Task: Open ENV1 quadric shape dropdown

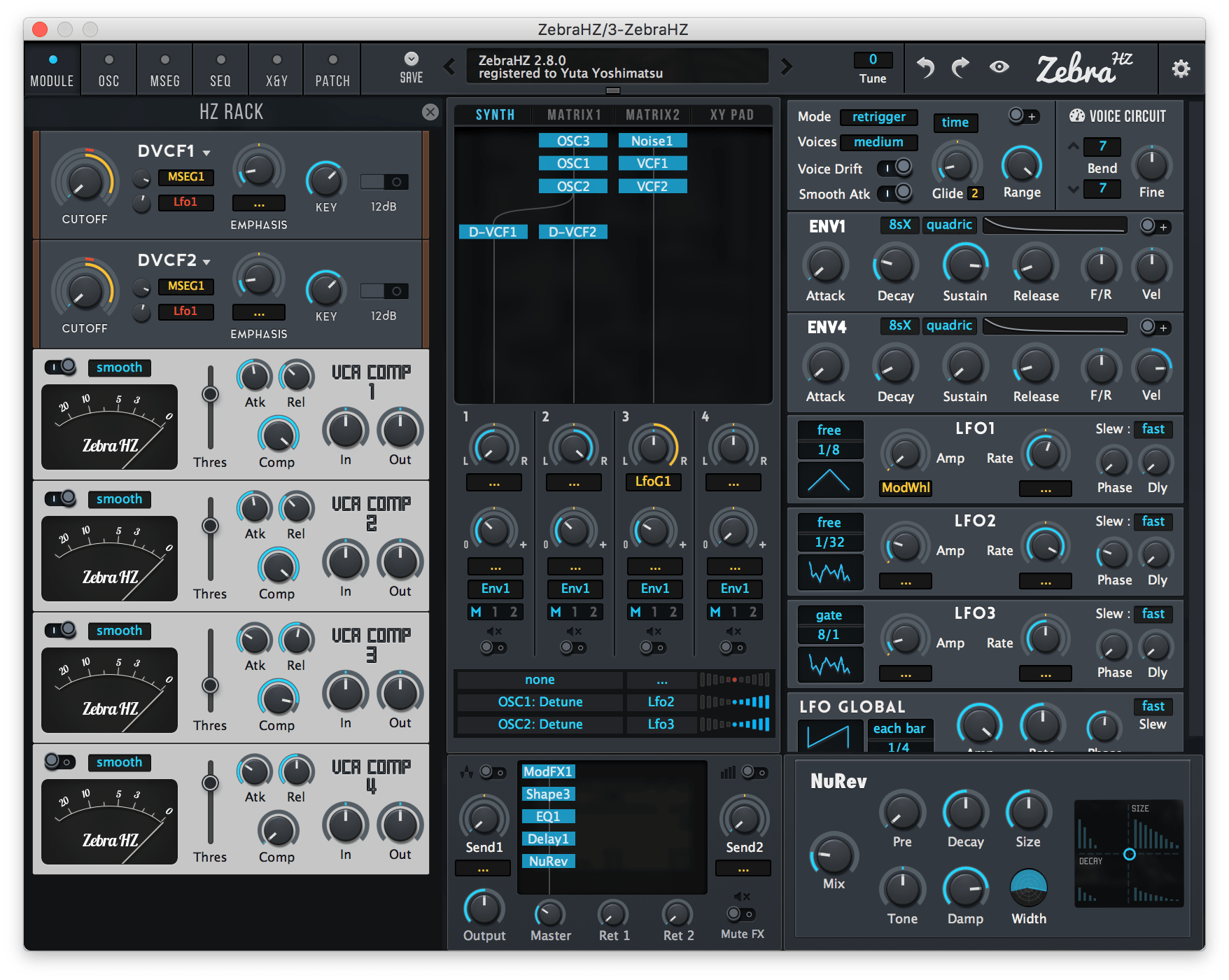Action: (x=950, y=225)
